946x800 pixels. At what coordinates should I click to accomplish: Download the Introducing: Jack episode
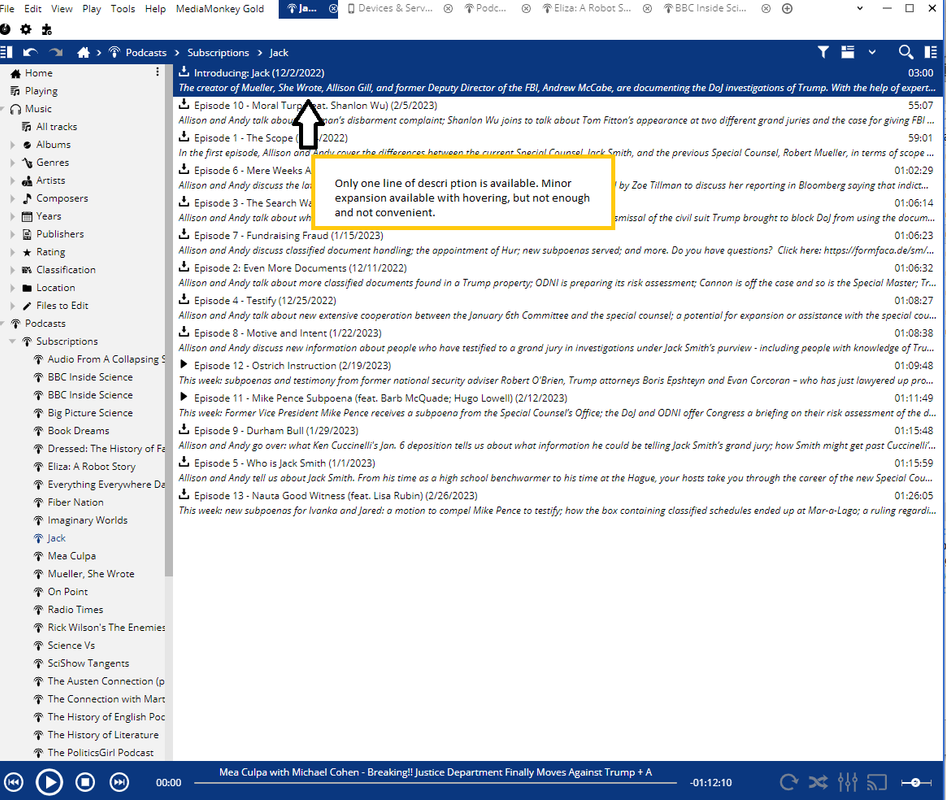coord(184,72)
